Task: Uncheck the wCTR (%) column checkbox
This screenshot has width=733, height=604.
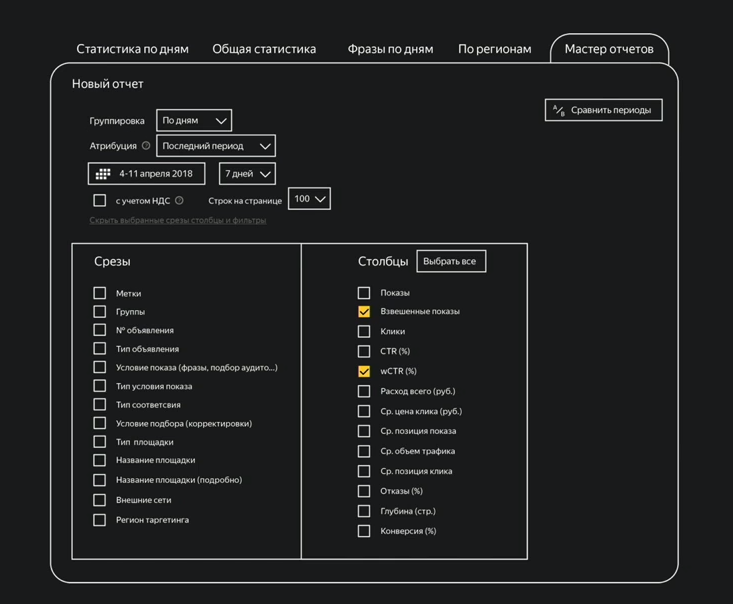Action: (364, 371)
